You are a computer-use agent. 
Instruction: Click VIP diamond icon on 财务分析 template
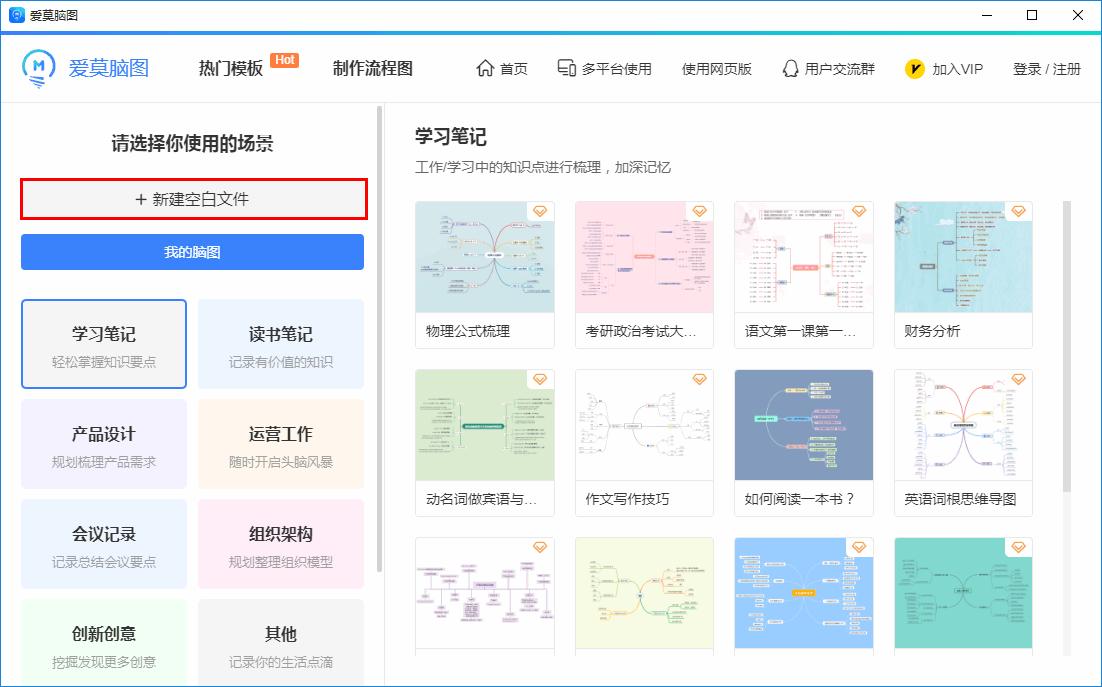(x=1018, y=211)
